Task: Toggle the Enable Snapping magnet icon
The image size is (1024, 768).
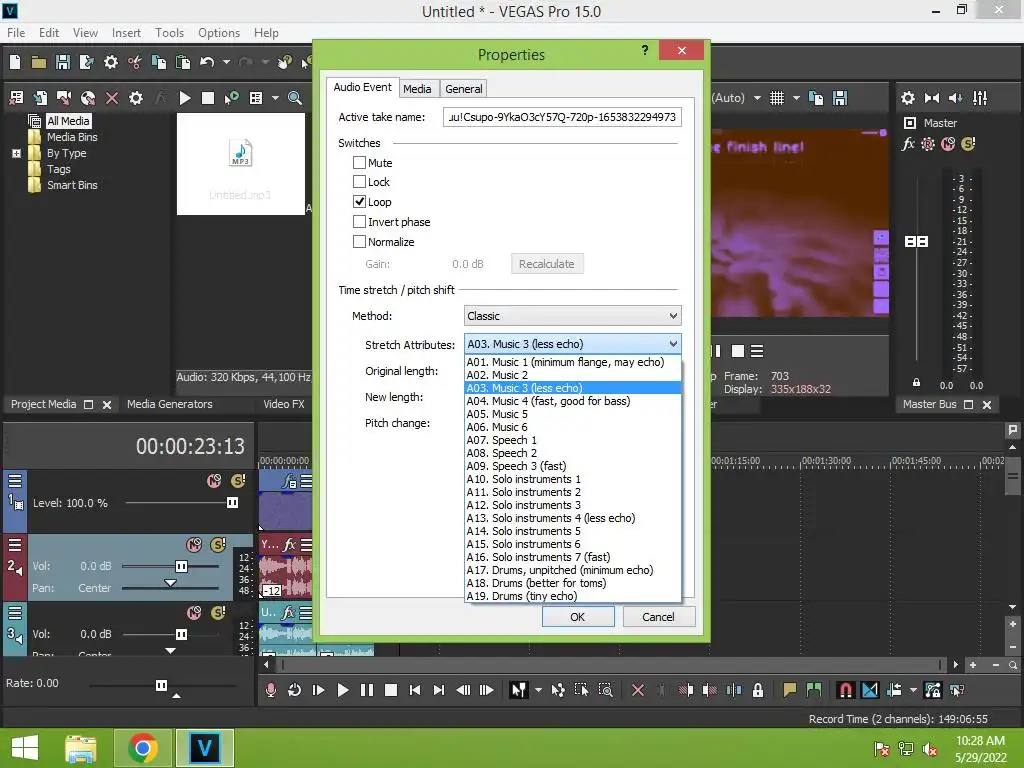Action: 845,690
